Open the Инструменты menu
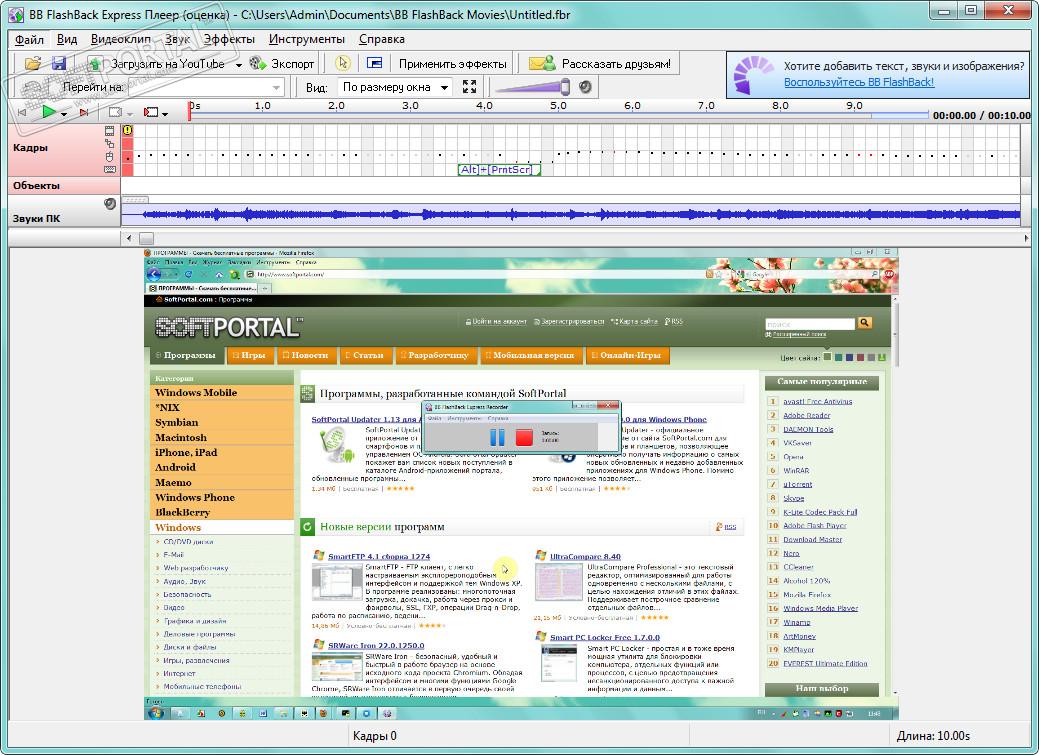The height and width of the screenshot is (755, 1039). click(307, 39)
